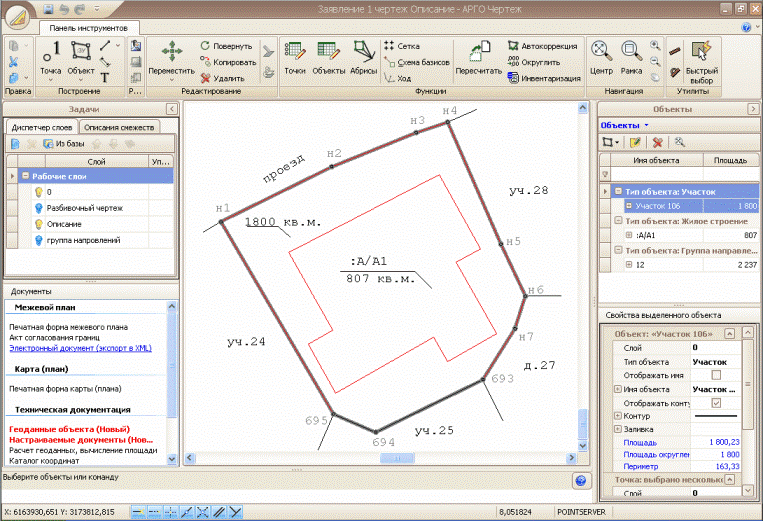The width and height of the screenshot is (763, 521).
Task: Click Удалить delete tool
Action: 222,78
